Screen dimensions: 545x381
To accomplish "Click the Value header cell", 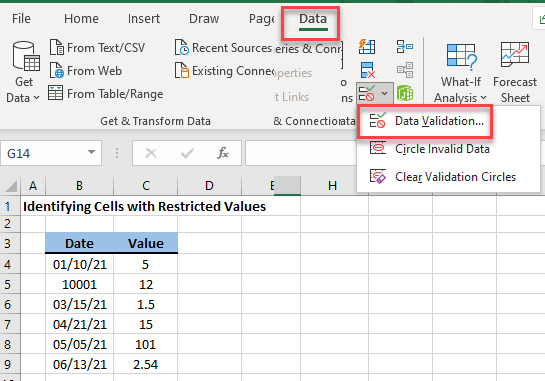I will click(x=146, y=243).
